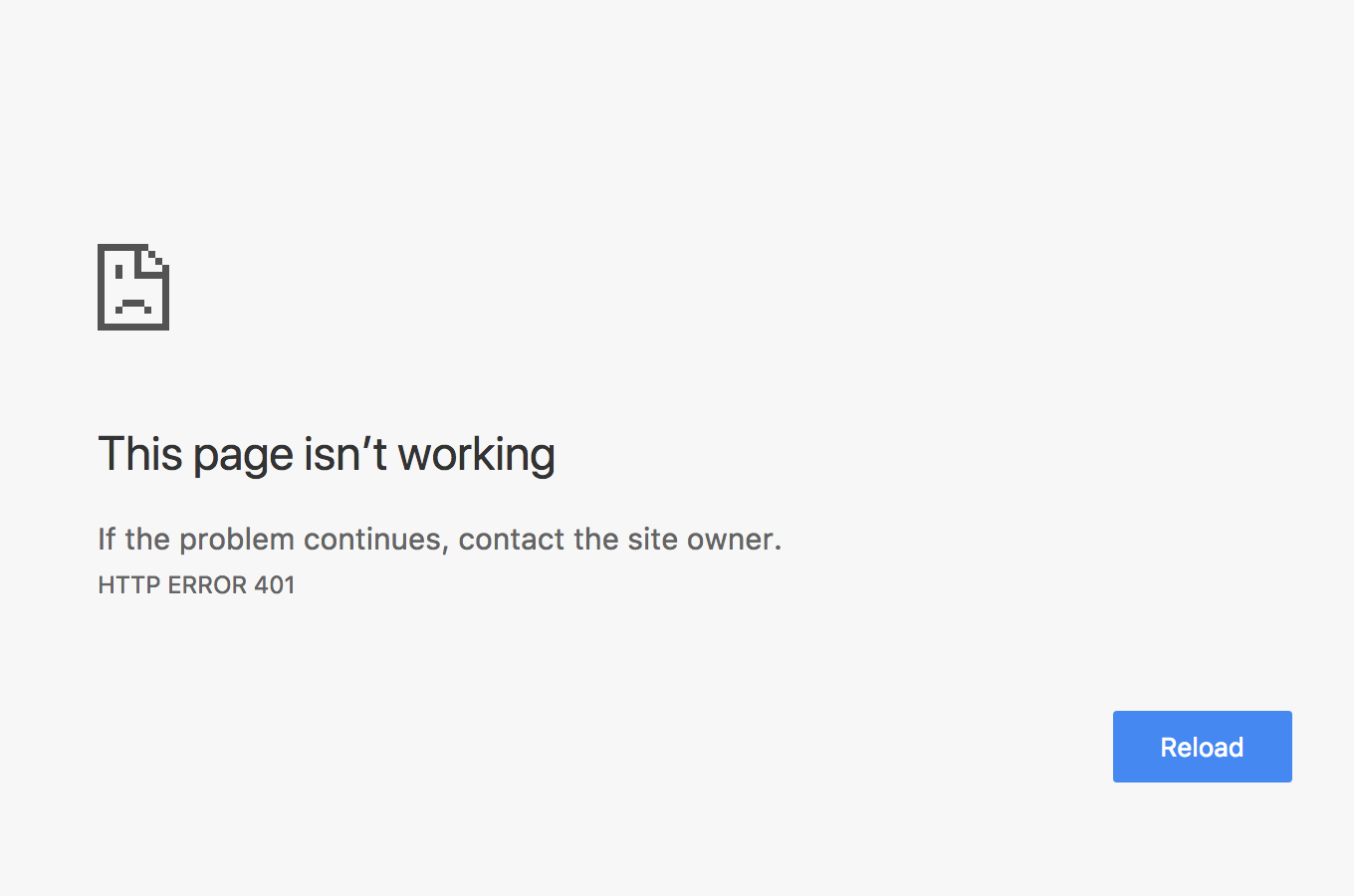Click the sad page error icon

coord(133,287)
